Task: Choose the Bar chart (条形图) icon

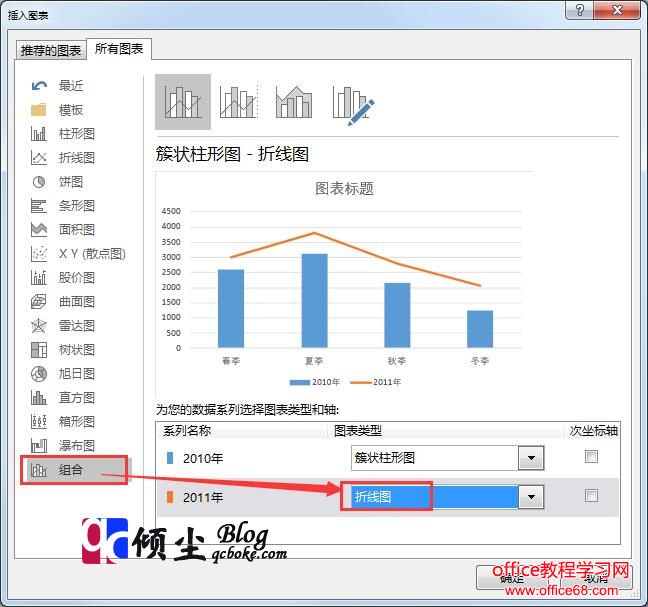Action: pyautogui.click(x=39, y=206)
